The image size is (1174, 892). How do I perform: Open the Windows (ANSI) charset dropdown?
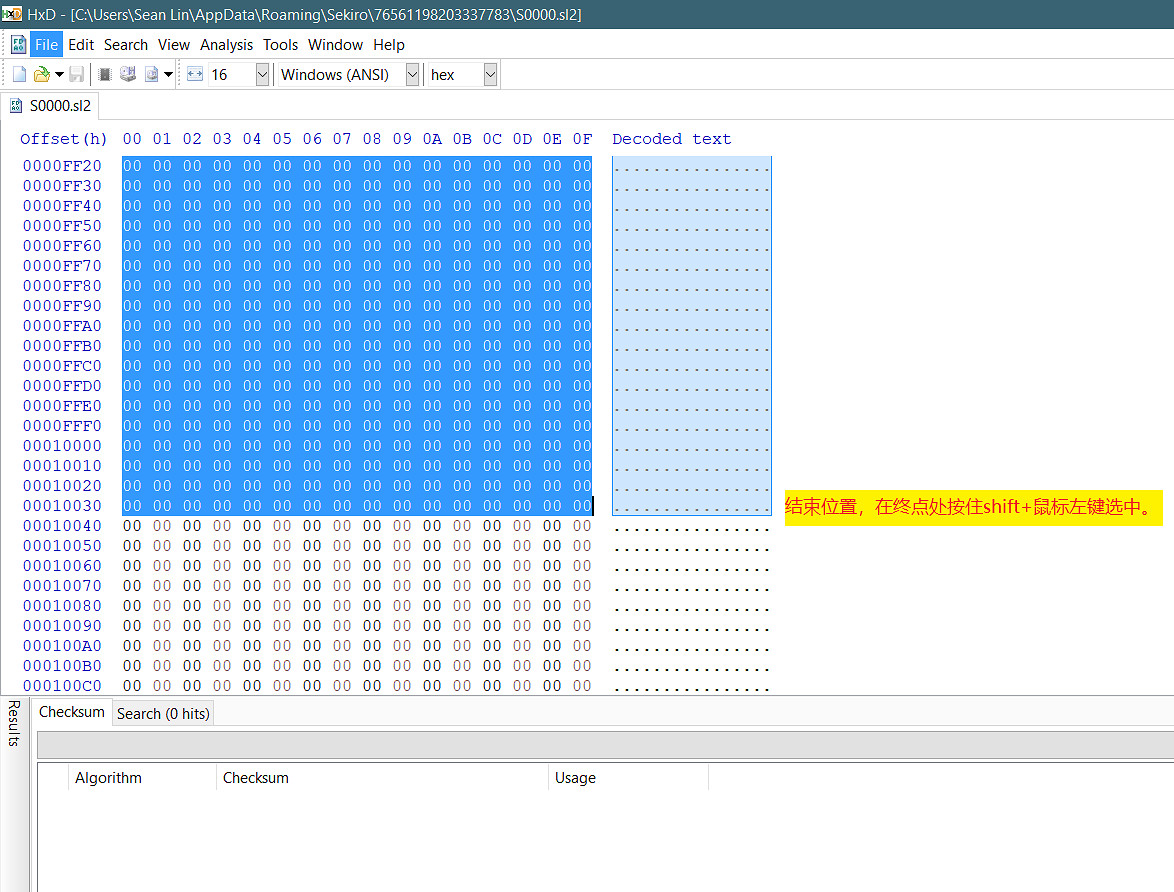click(x=412, y=74)
